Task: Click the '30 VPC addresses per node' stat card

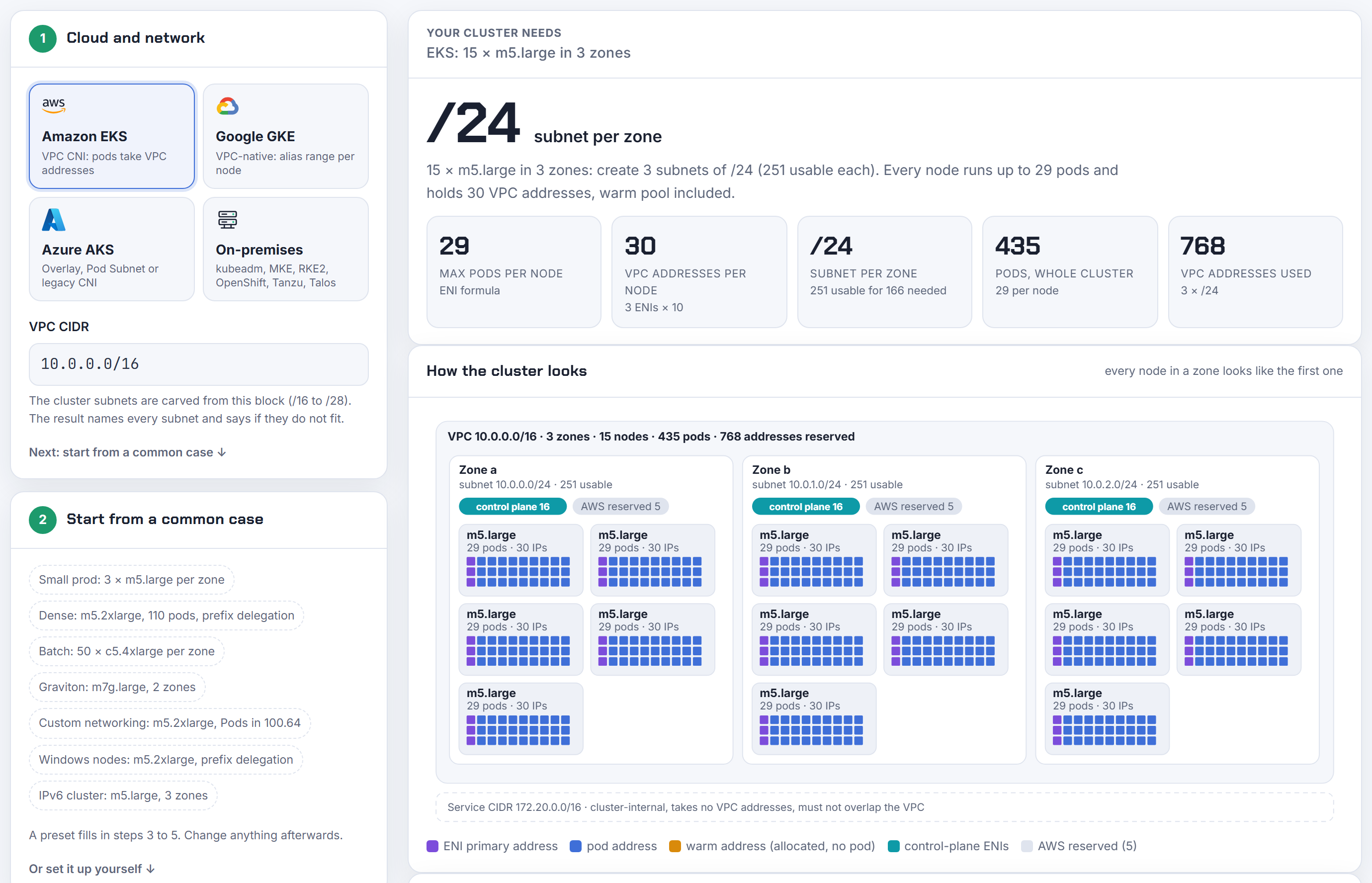Action: click(x=699, y=272)
